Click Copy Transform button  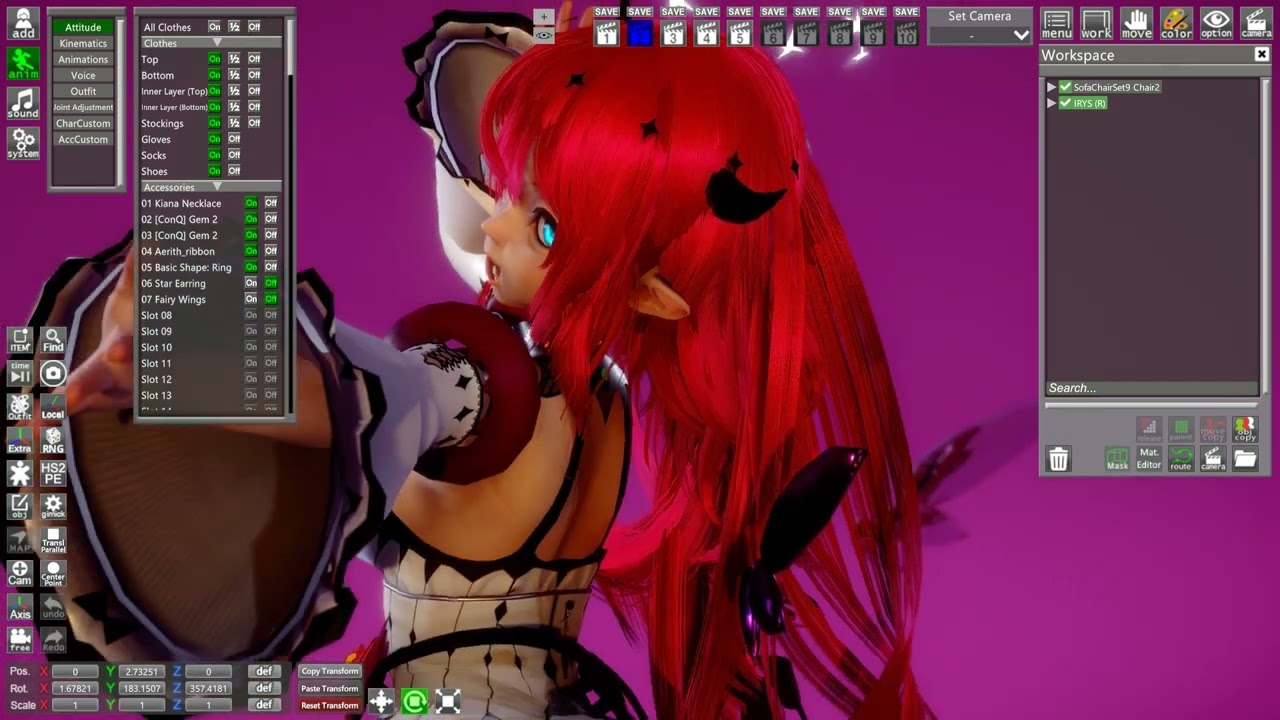click(330, 671)
